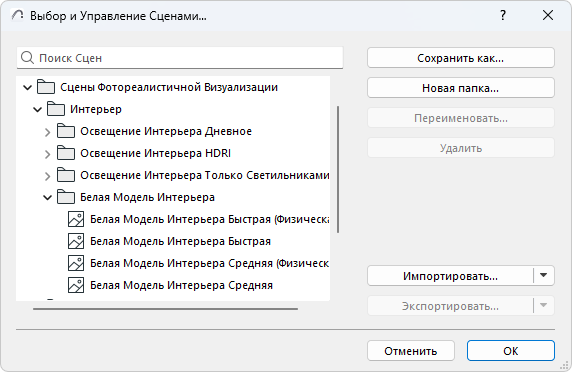The height and width of the screenshot is (372, 572).
Task: Expand Освещение Интерьера Дневное folder
Action: [47, 132]
